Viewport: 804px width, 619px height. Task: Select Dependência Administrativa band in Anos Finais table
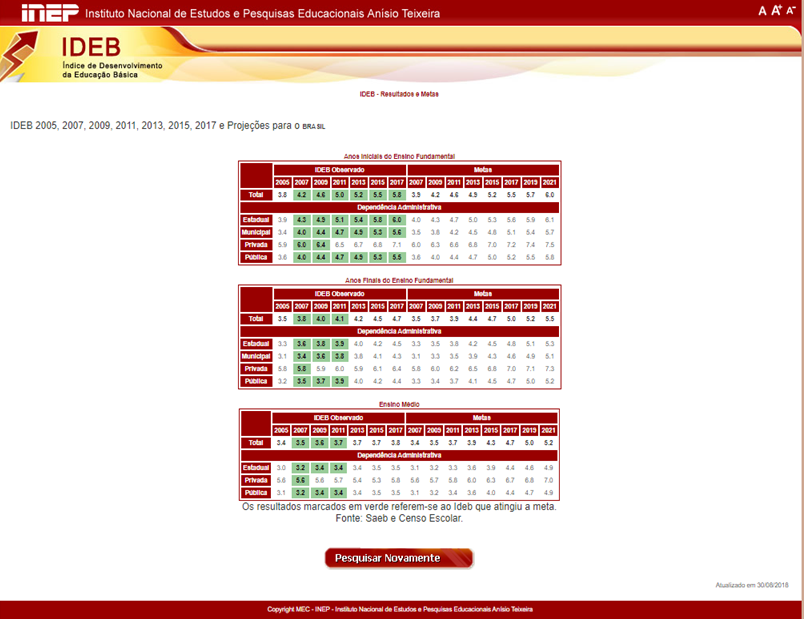pos(399,331)
